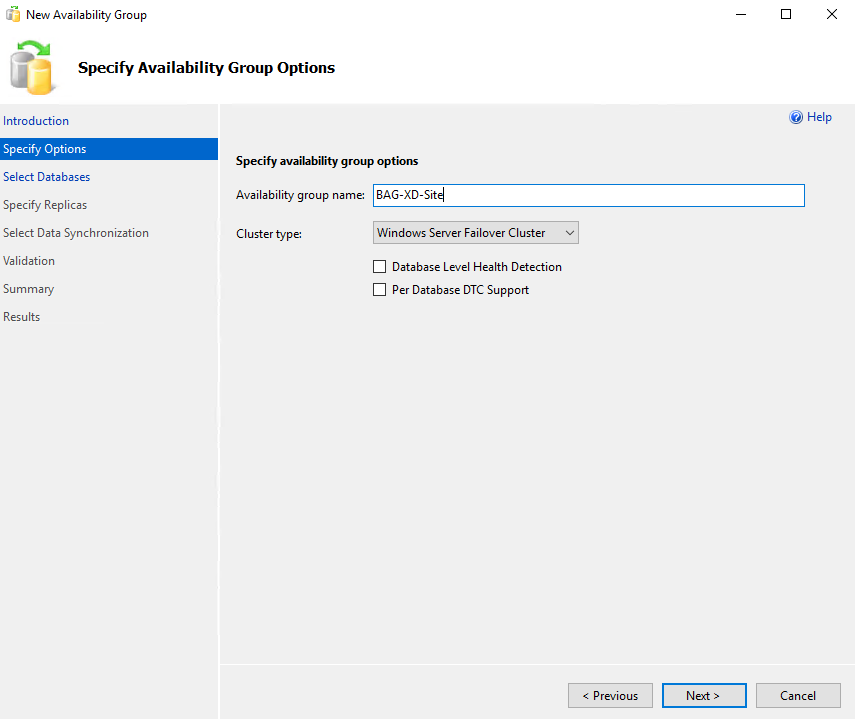
Task: Click the Cluster type dropdown arrow
Action: [x=570, y=233]
